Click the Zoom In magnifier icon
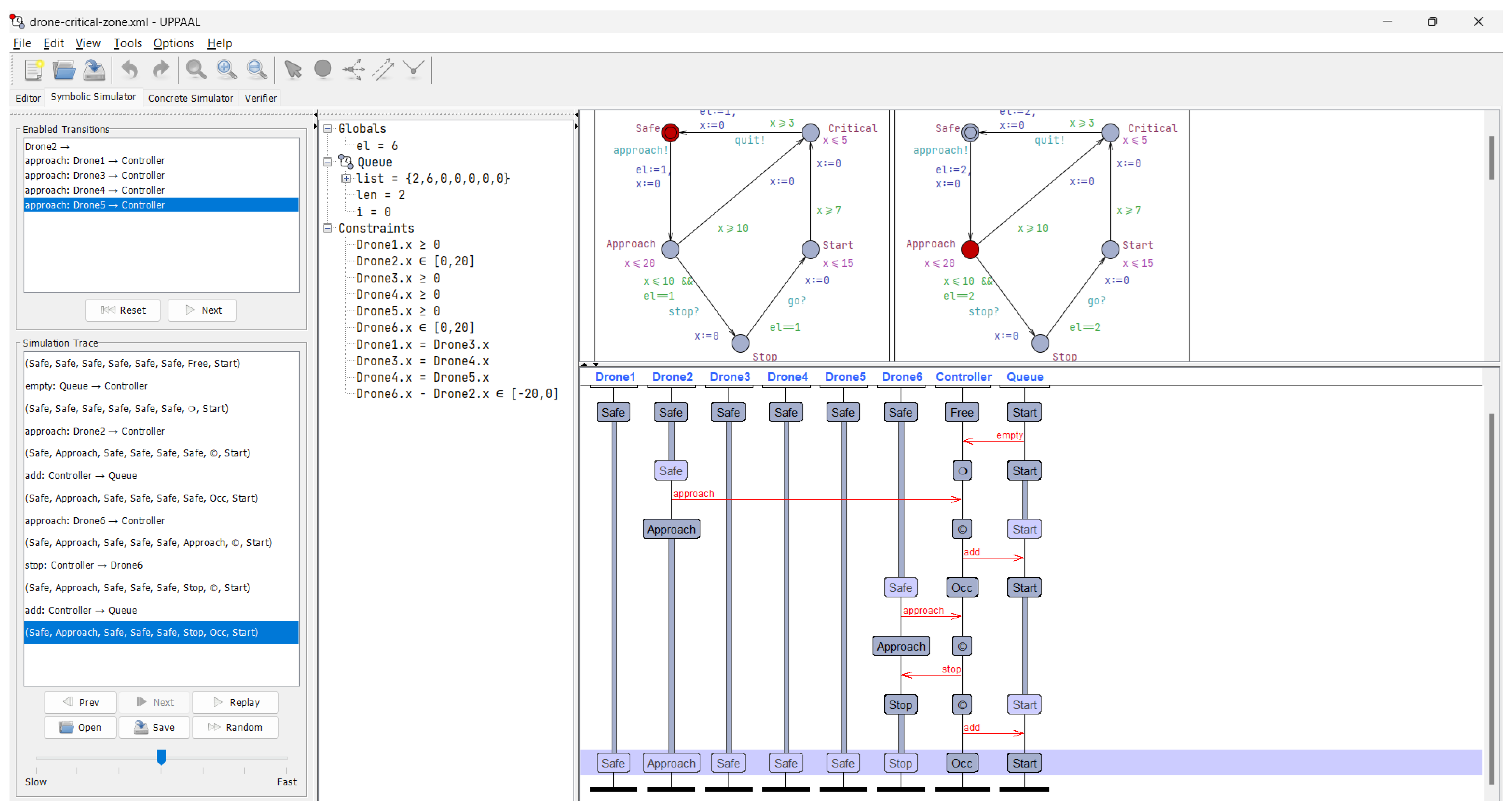 tap(227, 70)
